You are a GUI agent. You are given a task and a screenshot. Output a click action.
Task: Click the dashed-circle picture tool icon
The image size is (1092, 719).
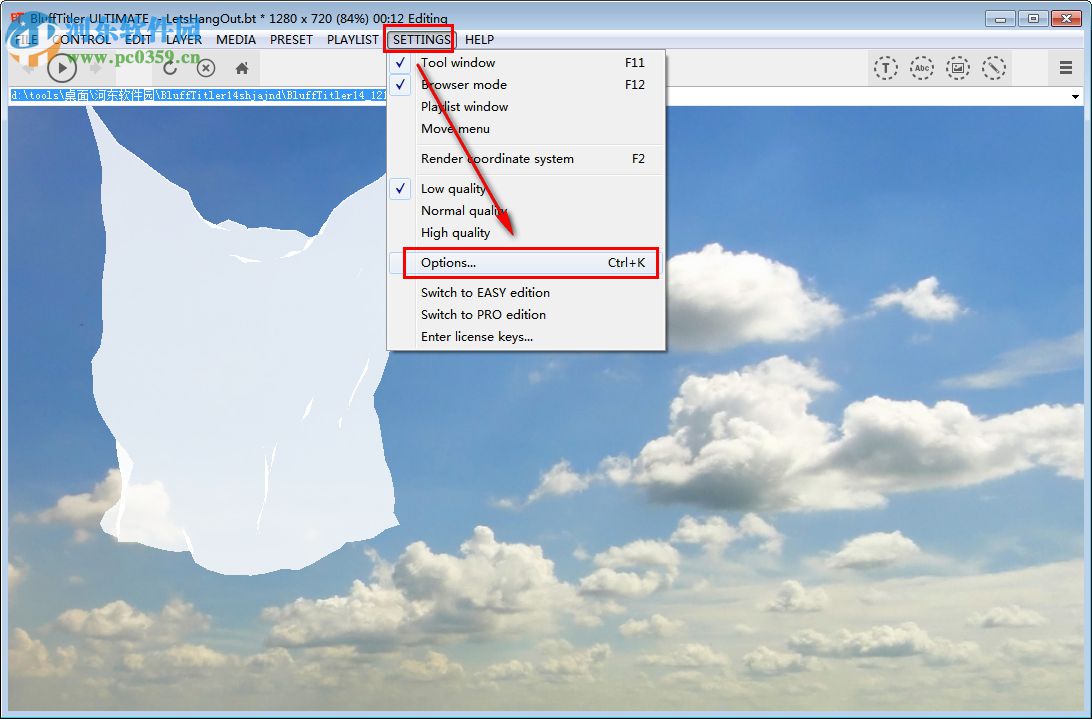[x=958, y=68]
